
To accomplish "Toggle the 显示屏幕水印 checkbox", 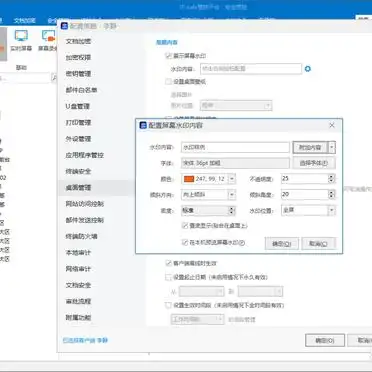I will coord(169,56).
